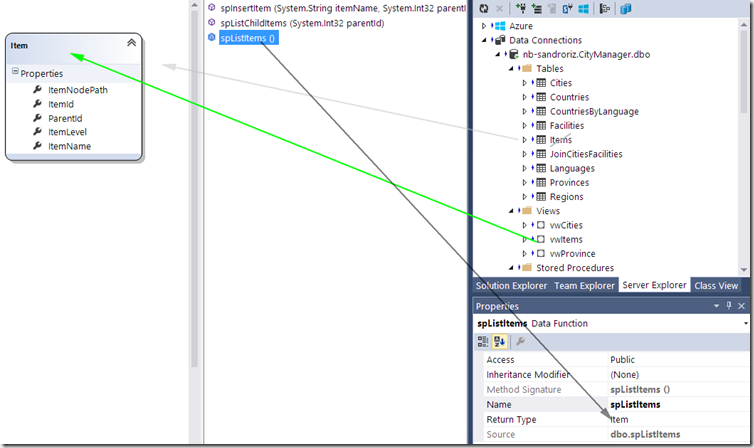Collapse the Item class with chevron
Image resolution: width=754 pixels, height=448 pixels.
pos(131,43)
